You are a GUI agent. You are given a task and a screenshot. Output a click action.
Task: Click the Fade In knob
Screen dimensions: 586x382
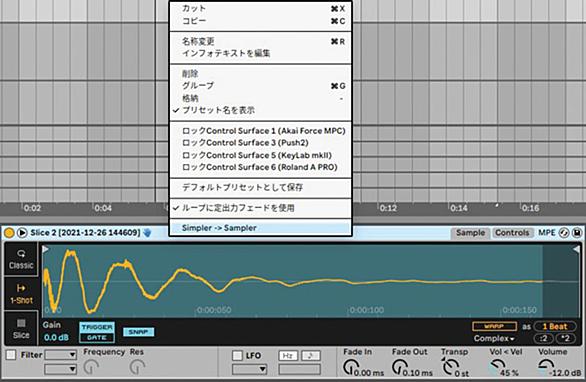(351, 367)
